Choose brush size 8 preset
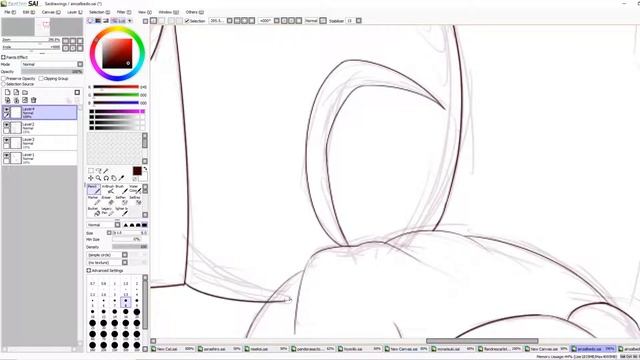The image size is (640, 360). tap(126, 302)
